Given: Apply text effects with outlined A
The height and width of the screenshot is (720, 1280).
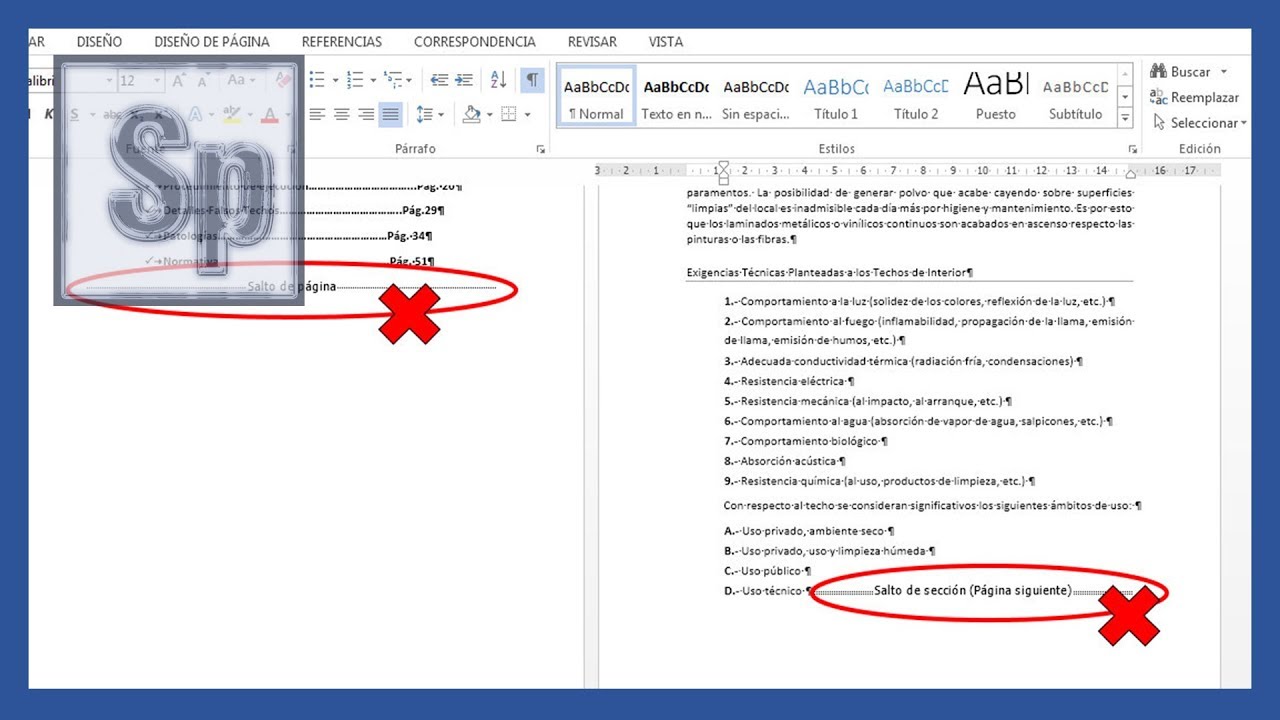Looking at the screenshot, I should click(196, 115).
